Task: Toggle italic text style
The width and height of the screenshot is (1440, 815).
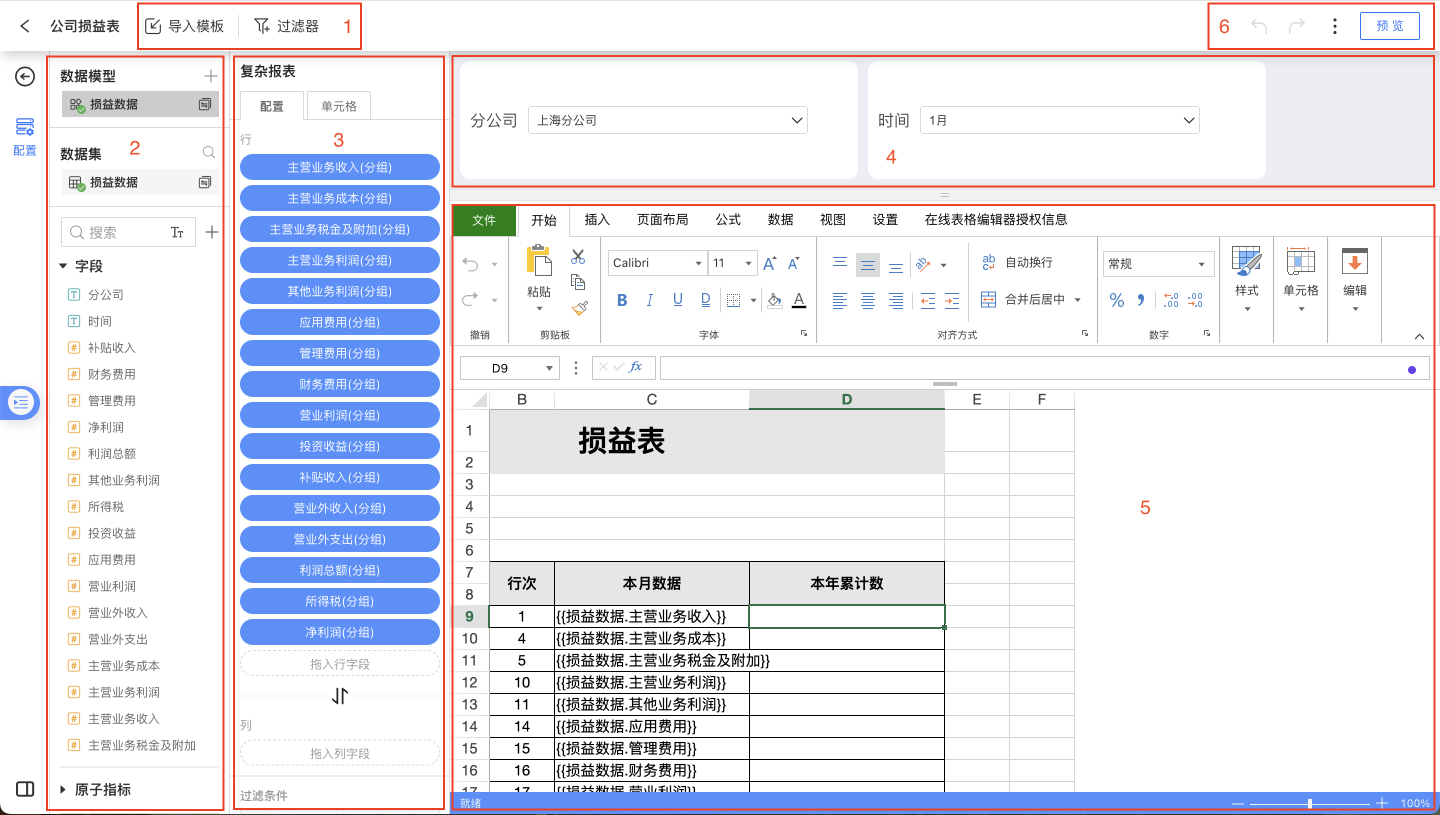Action: click(650, 300)
